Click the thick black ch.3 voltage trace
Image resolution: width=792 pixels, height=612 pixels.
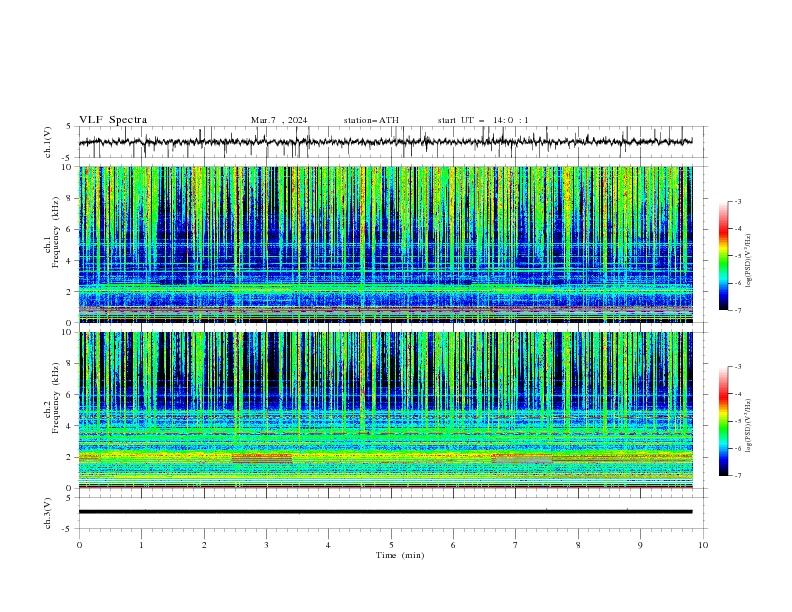point(385,512)
